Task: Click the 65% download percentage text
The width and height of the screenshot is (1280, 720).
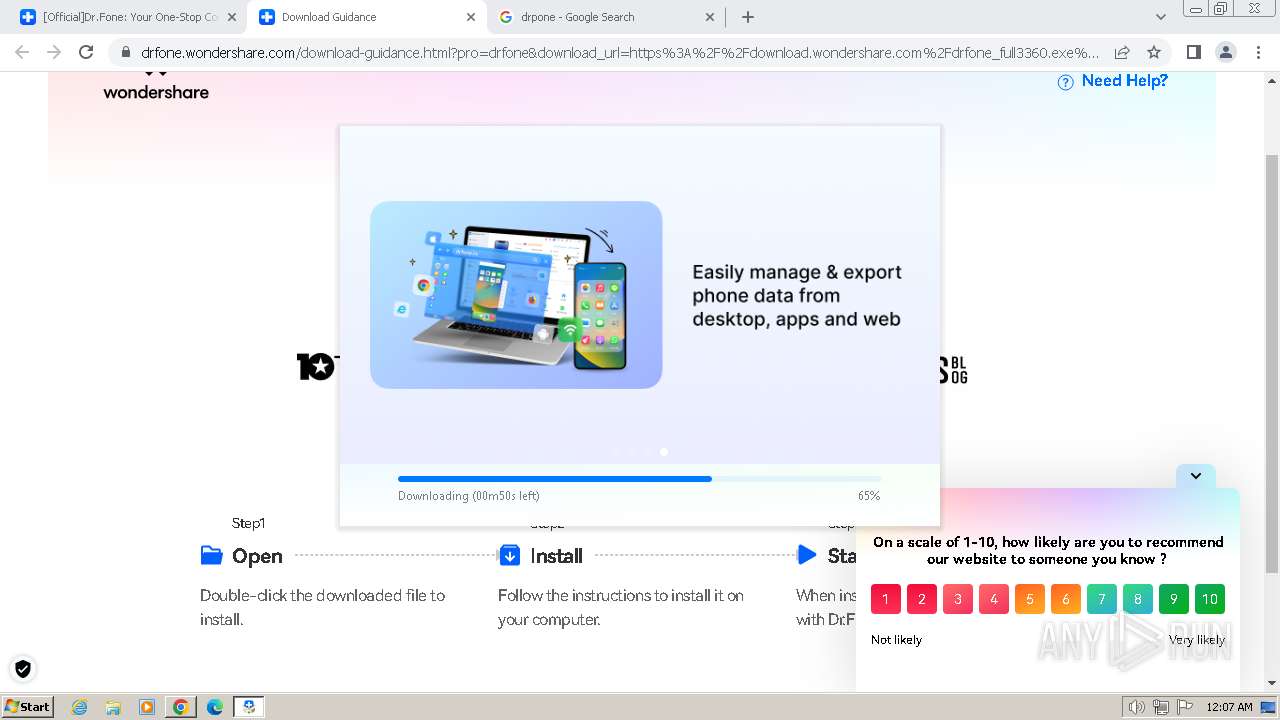Action: 869,495
